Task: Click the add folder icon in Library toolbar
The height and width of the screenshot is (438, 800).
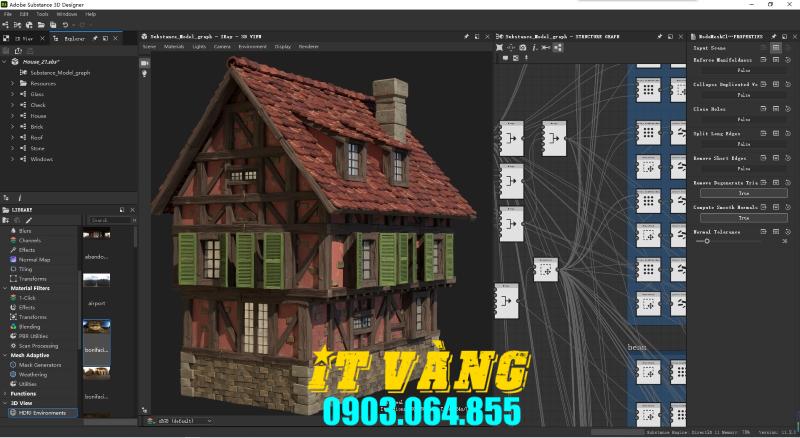Action: point(6,220)
